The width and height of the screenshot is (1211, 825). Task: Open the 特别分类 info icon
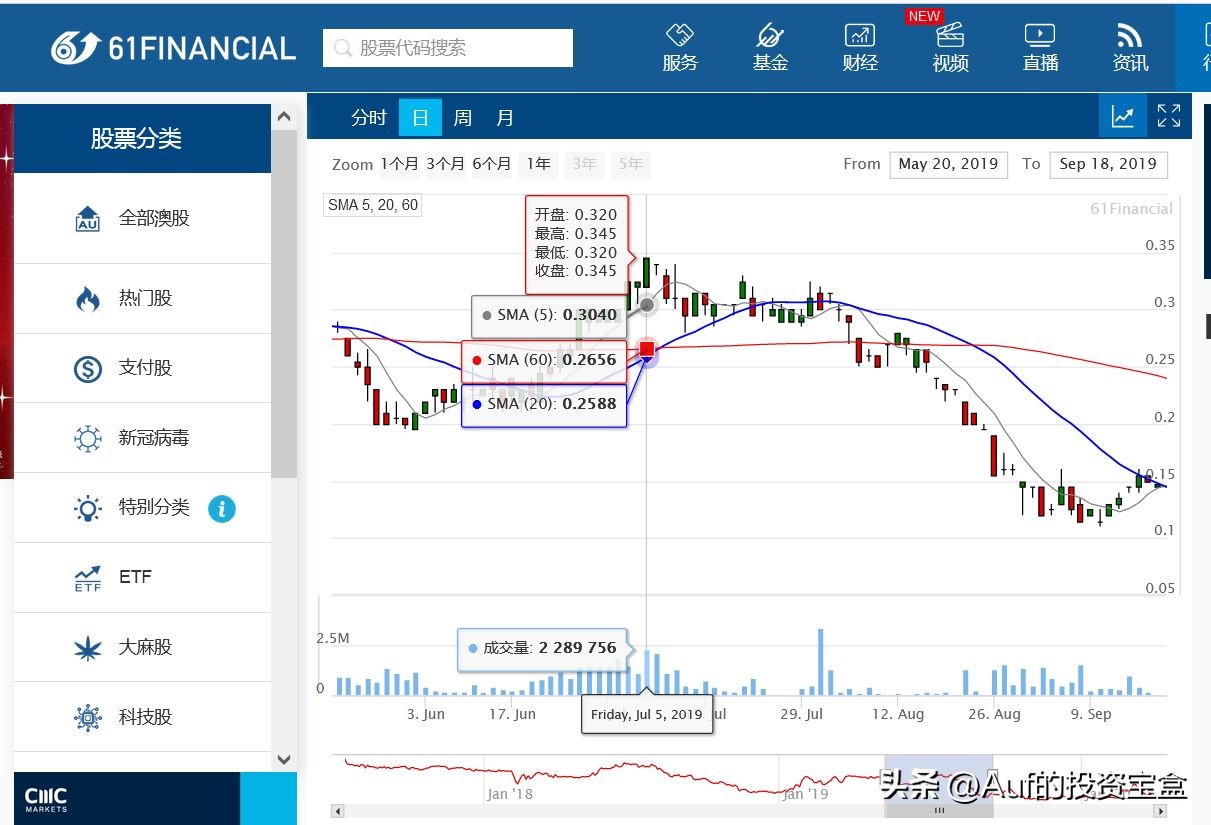pyautogui.click(x=222, y=508)
